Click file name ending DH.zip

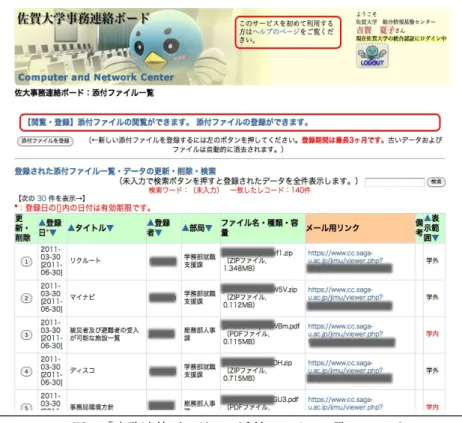tap(257, 363)
